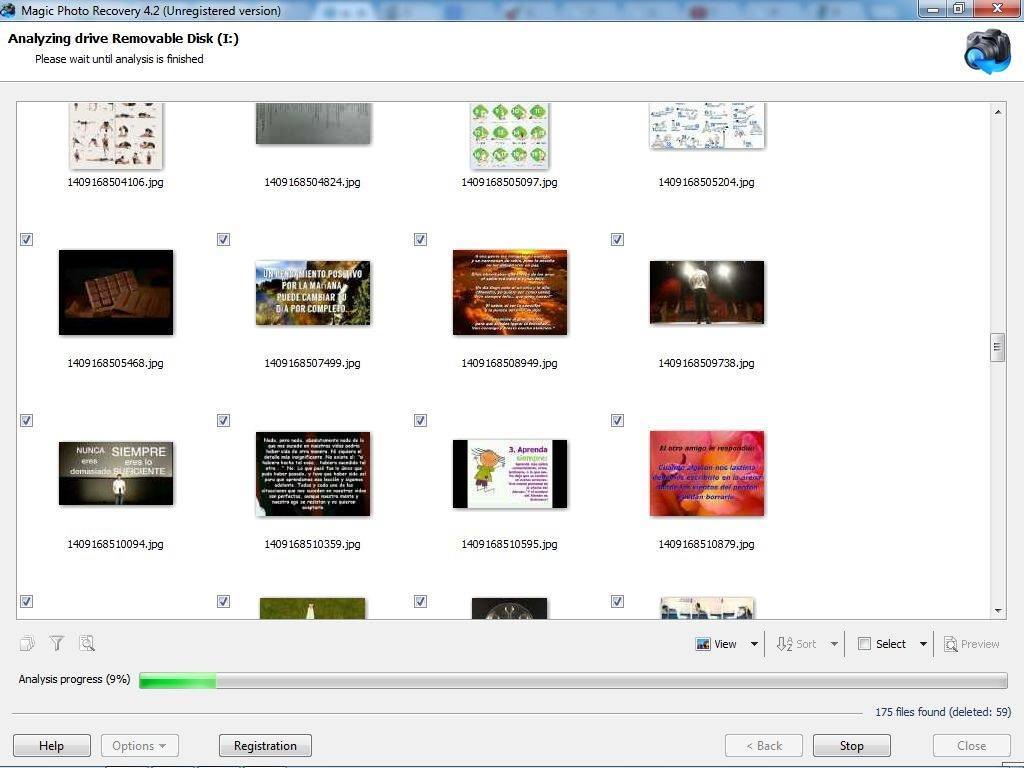Open the filter funnel icon
Viewport: 1024px width, 768px height.
57,644
